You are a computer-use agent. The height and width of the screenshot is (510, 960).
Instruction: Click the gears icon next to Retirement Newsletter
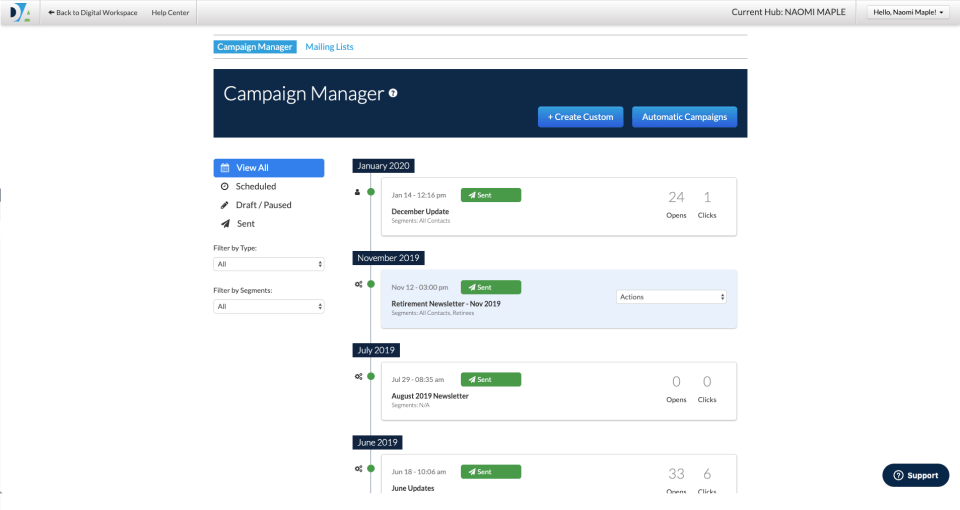tap(358, 284)
